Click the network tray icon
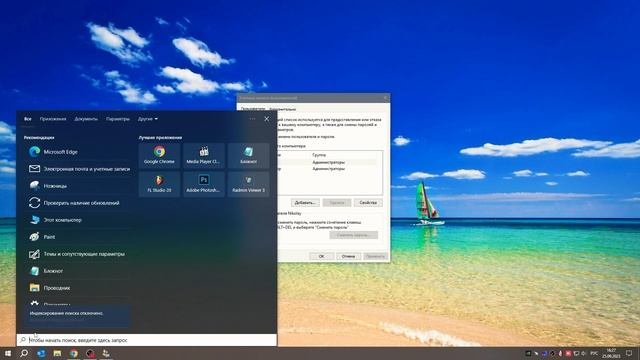 (x=576, y=353)
